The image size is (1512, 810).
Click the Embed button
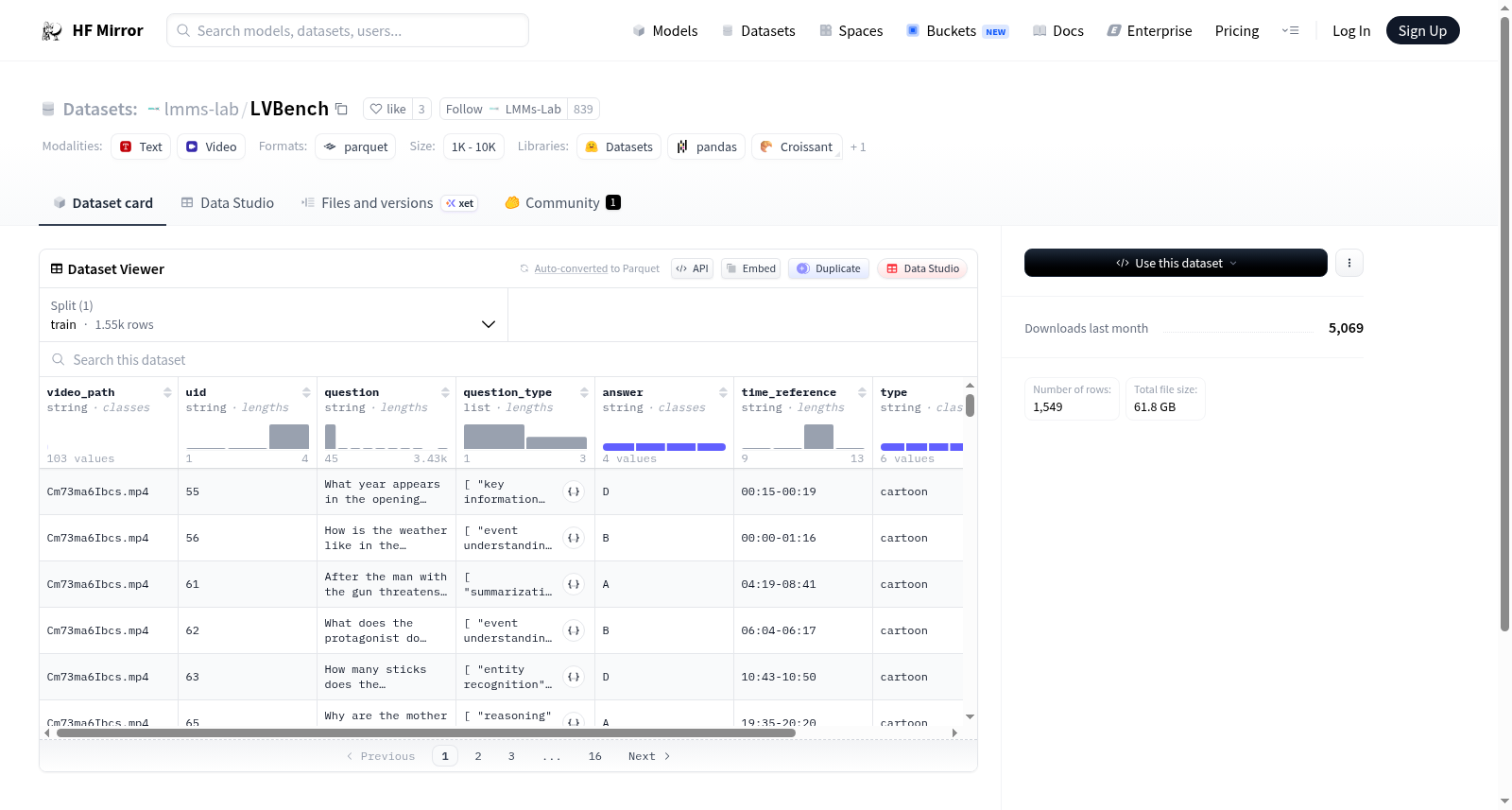point(751,268)
